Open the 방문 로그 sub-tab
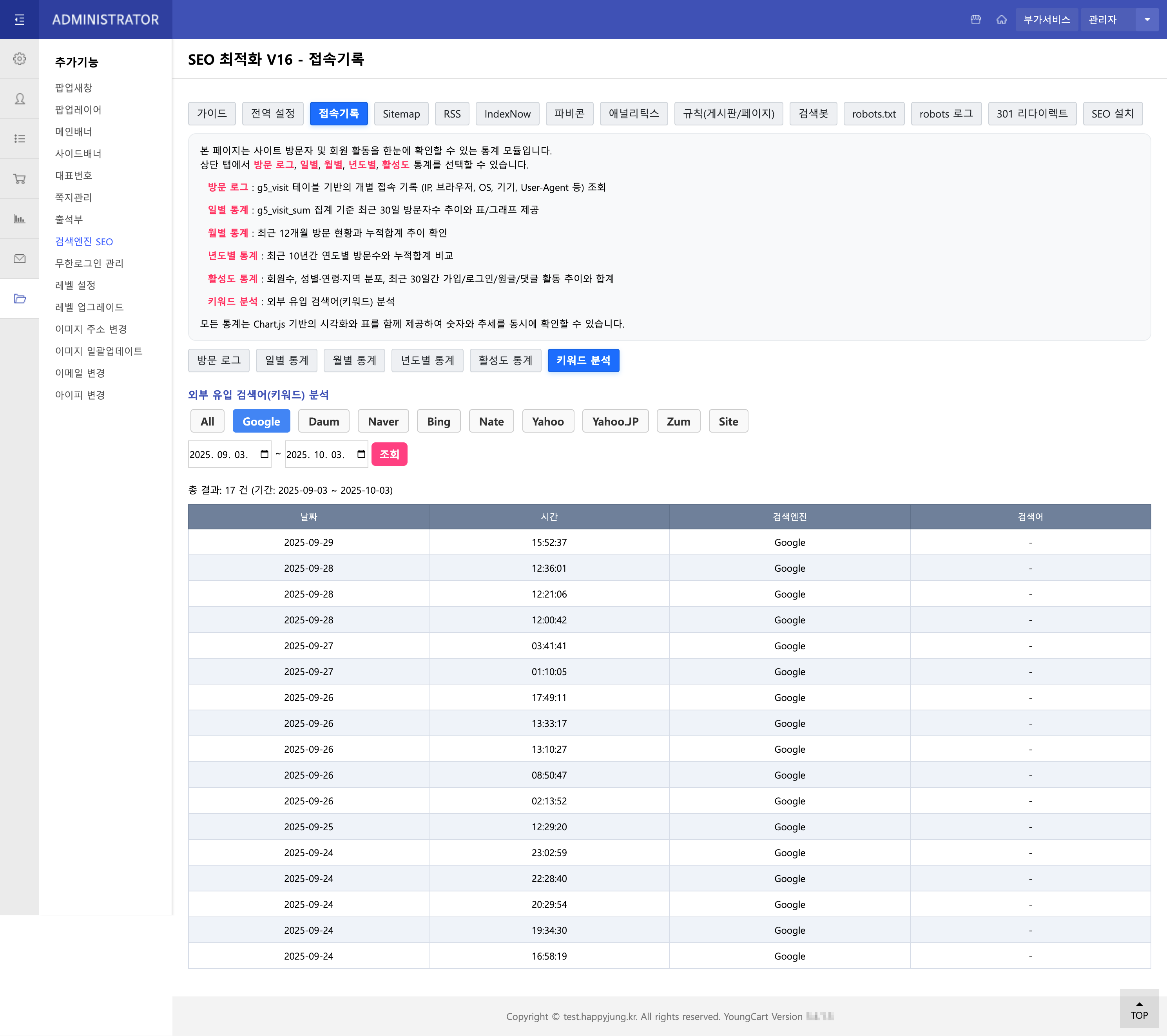This screenshot has height=1036, width=1167. coord(219,360)
